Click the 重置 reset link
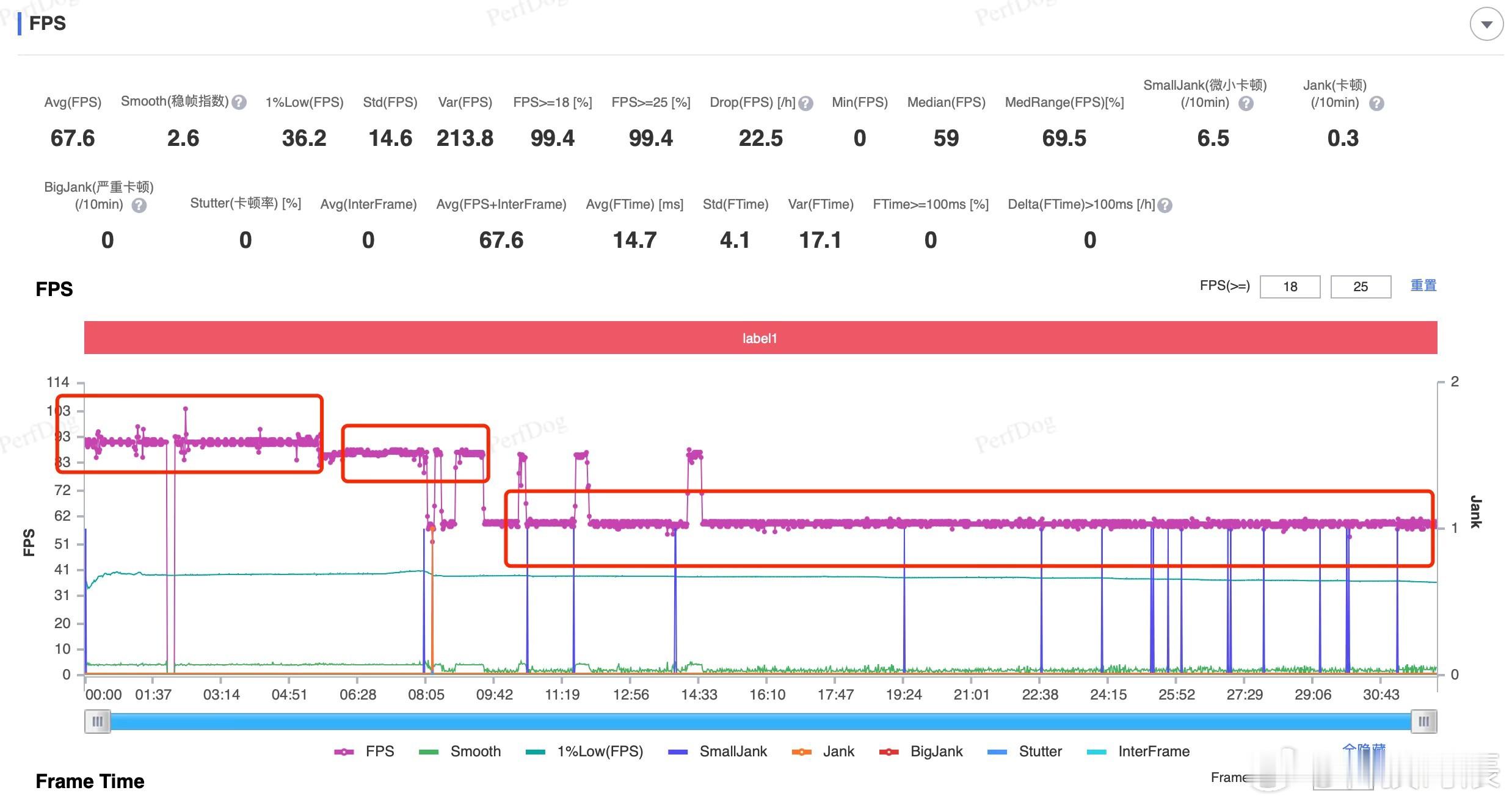Viewport: 1512px width, 807px height. [1423, 286]
